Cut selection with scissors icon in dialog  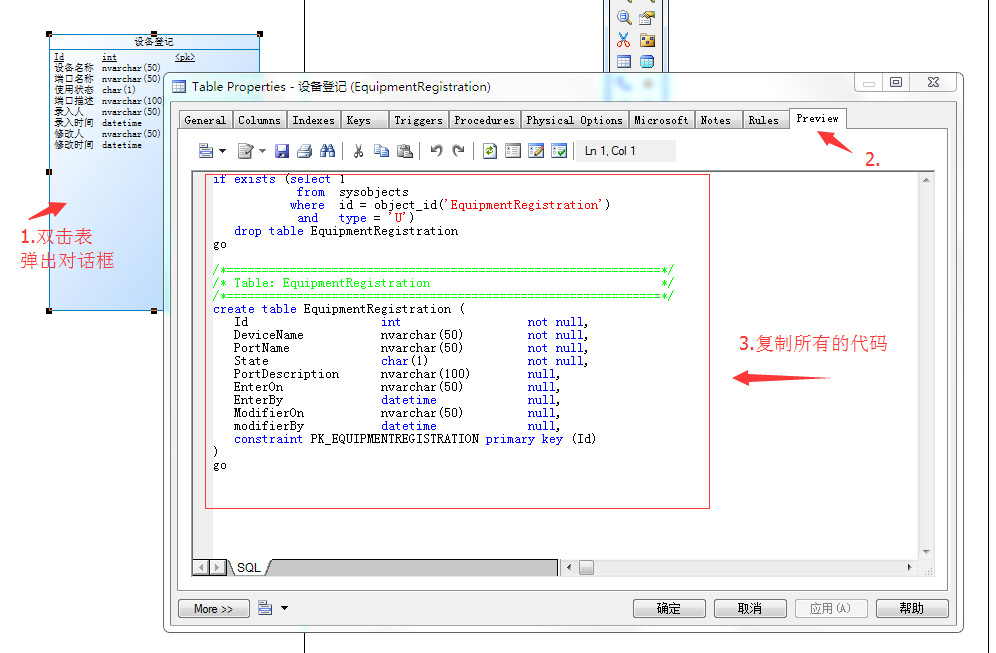358,151
